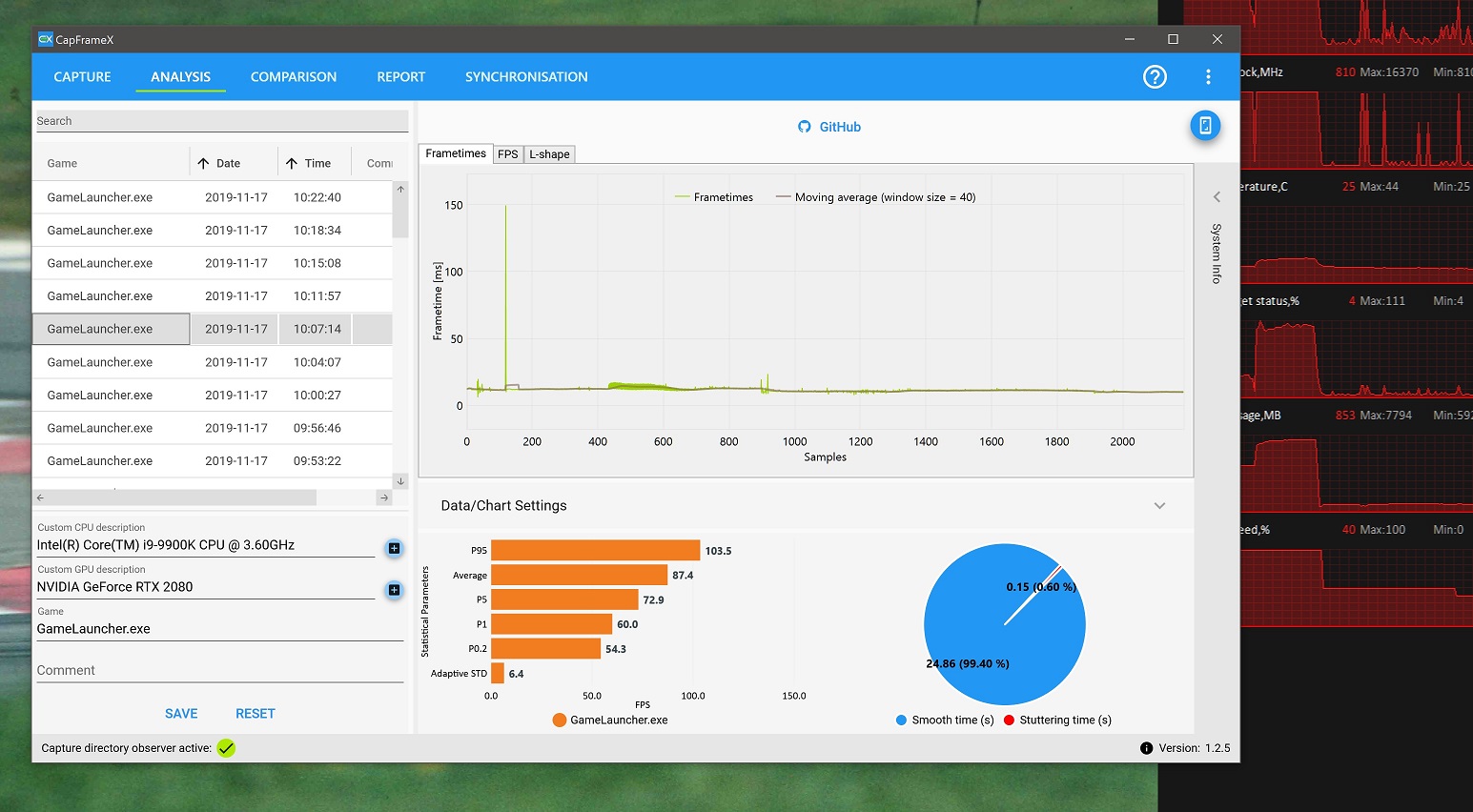Edit the Custom GPU description field
Screen dimensions: 1473x812
[206, 587]
